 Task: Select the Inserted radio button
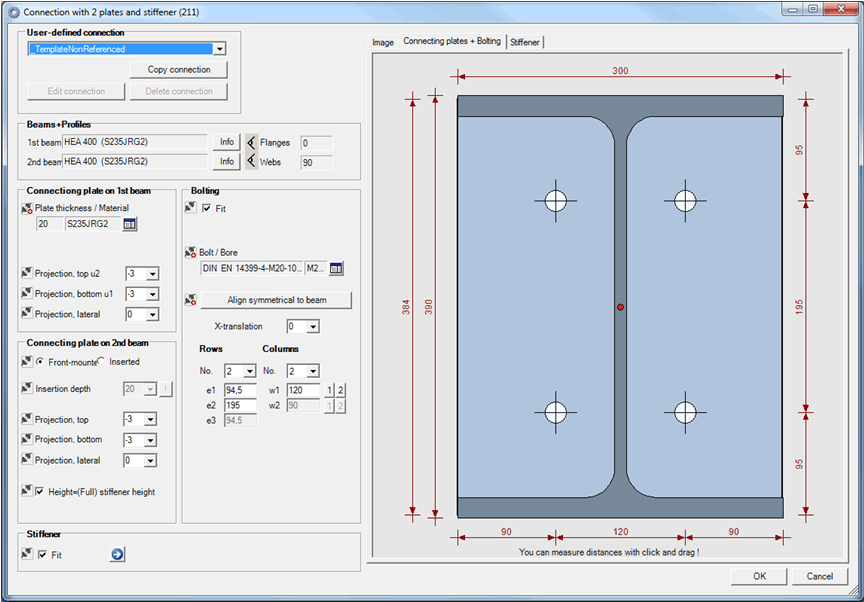point(101,362)
